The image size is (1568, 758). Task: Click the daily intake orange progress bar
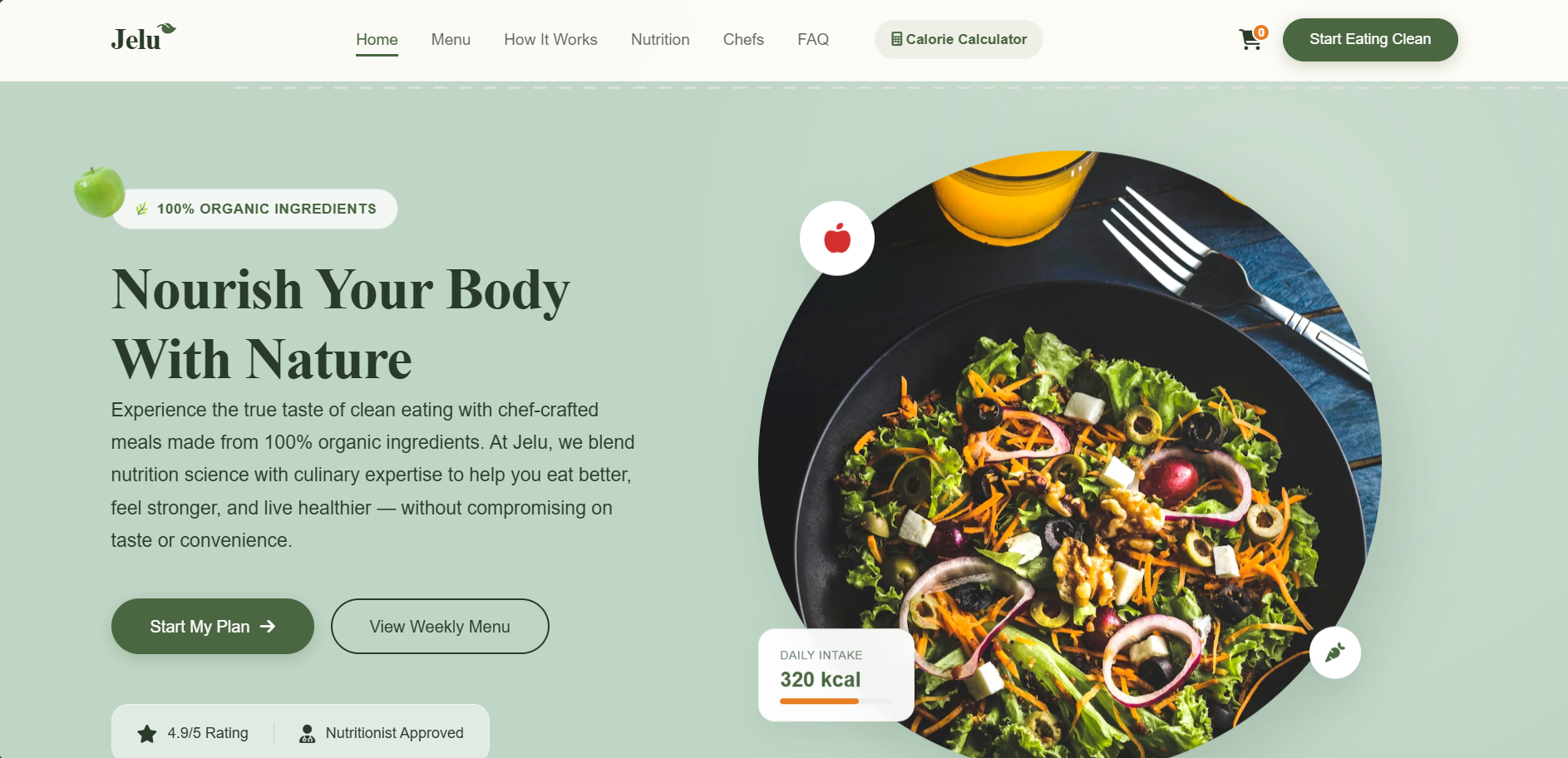tap(819, 701)
